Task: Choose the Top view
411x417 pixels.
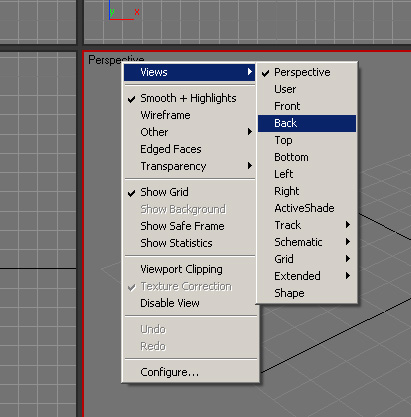Action: coord(307,140)
